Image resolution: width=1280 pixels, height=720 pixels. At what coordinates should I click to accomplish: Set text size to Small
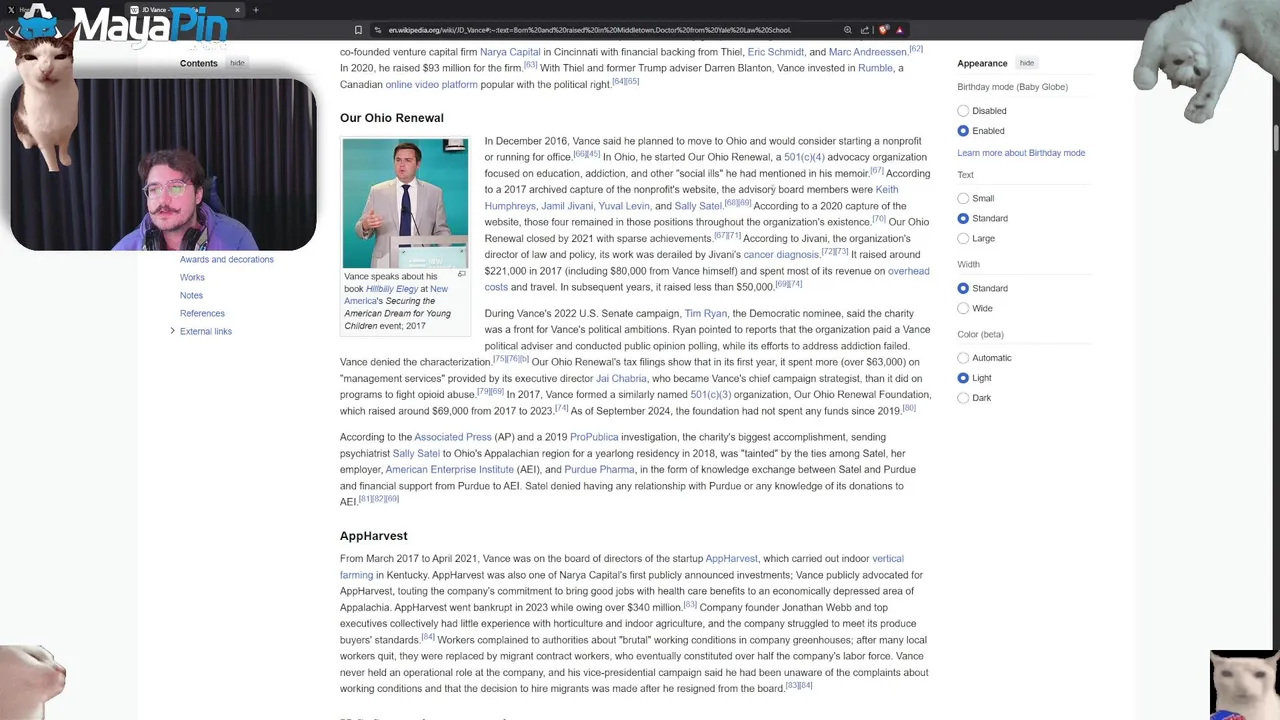tap(963, 199)
